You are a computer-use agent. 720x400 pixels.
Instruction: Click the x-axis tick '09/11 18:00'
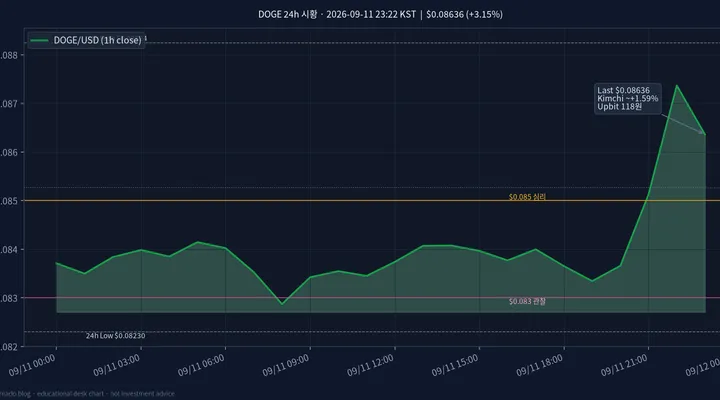[x=540, y=366]
